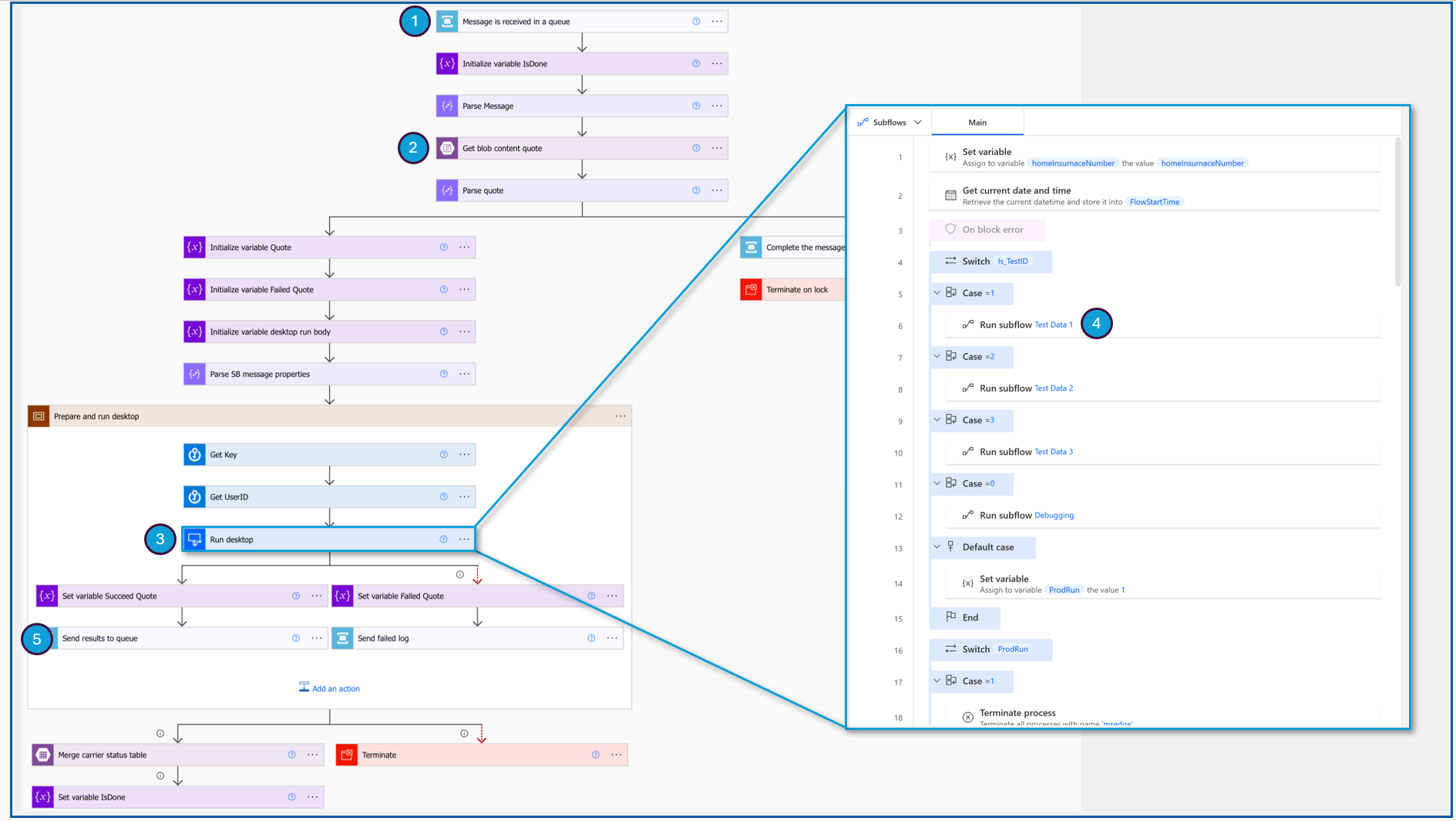
Task: Click the red Terminate action icon
Action: pyautogui.click(x=346, y=755)
